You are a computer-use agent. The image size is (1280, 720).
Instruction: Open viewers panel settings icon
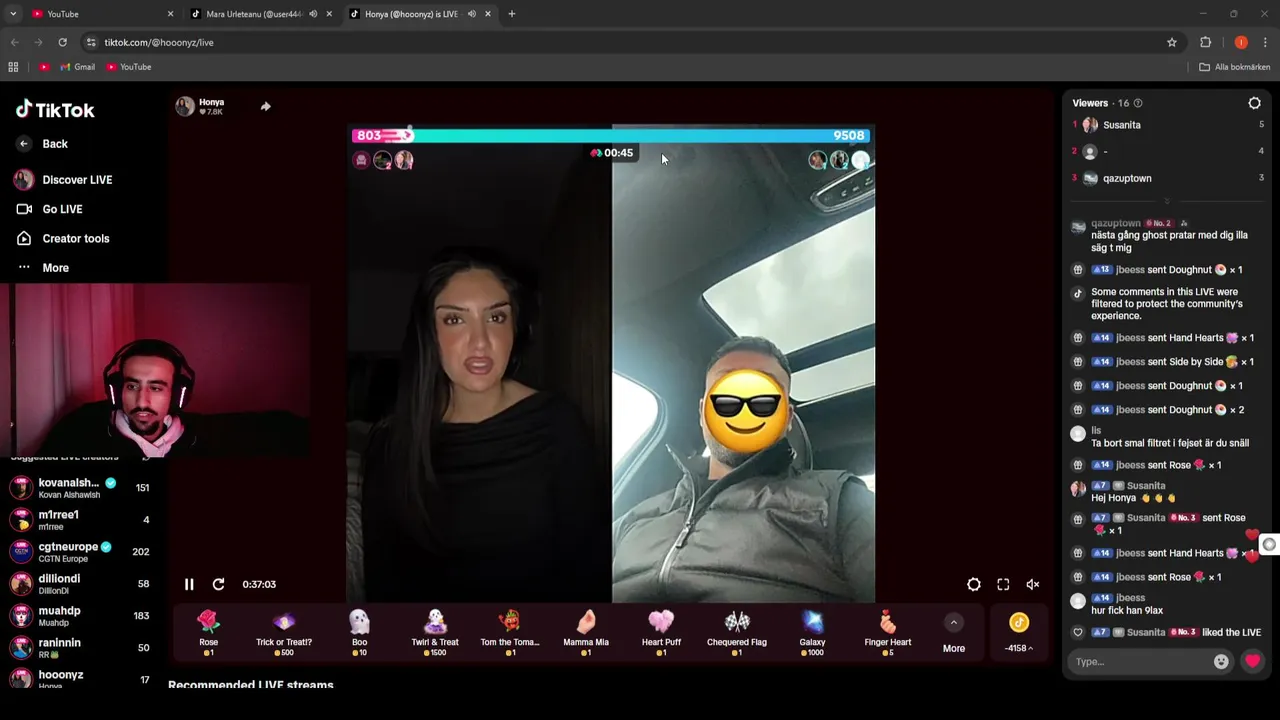coord(1255,103)
